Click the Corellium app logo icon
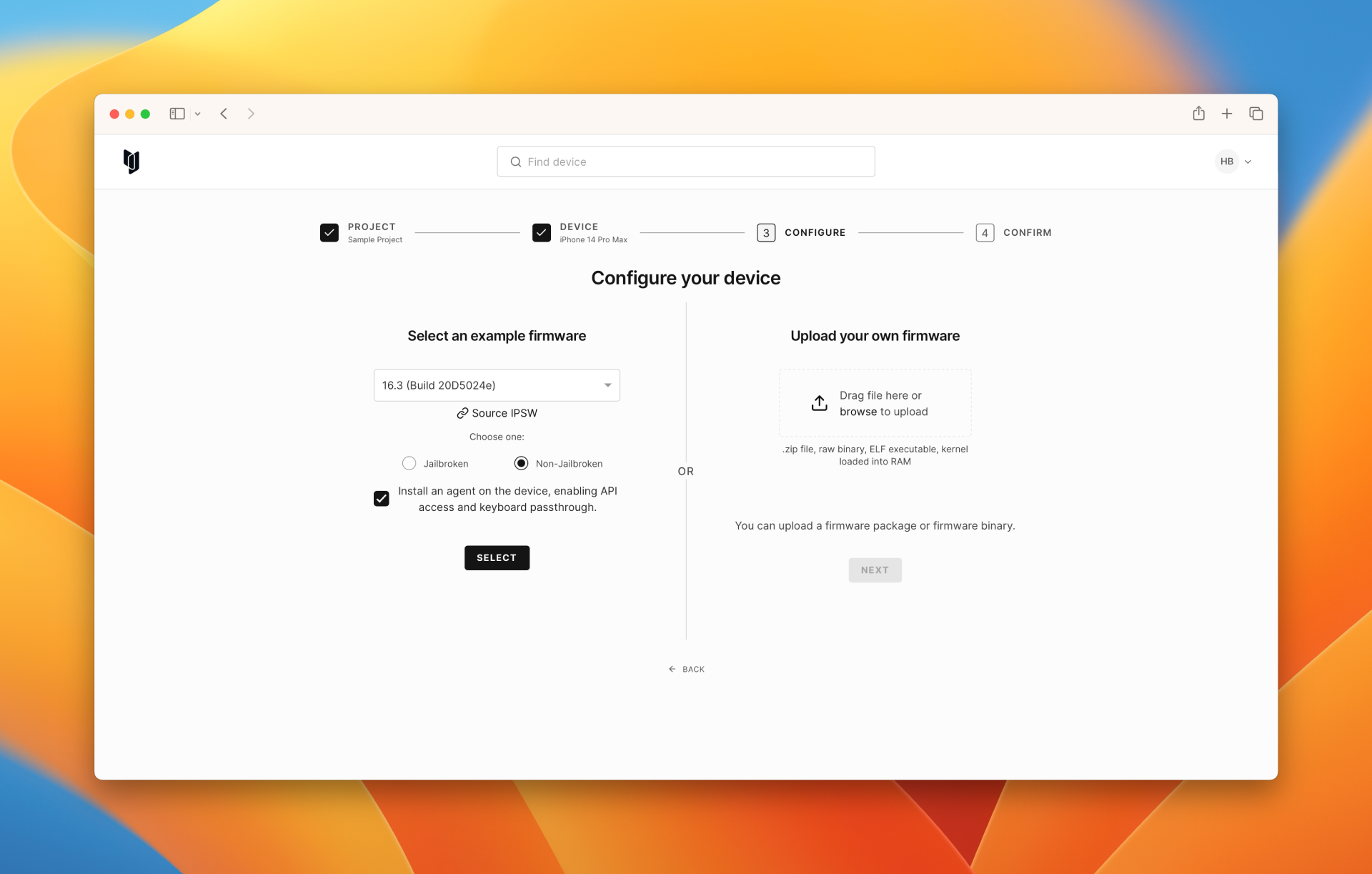Screen dimensions: 1372x874 131,161
